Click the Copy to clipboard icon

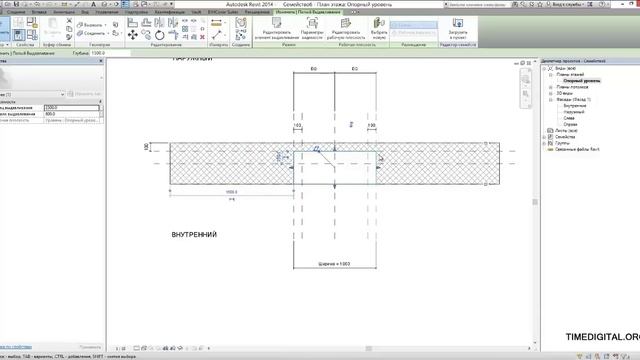69,29
